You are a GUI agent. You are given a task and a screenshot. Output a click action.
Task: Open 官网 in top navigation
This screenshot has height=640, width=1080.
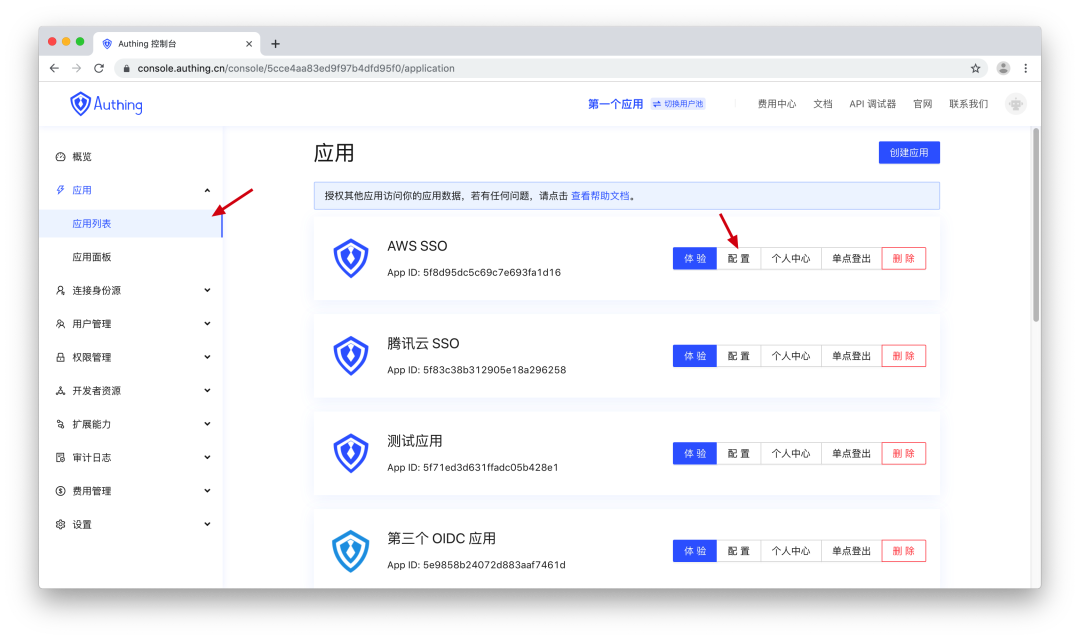coord(922,104)
